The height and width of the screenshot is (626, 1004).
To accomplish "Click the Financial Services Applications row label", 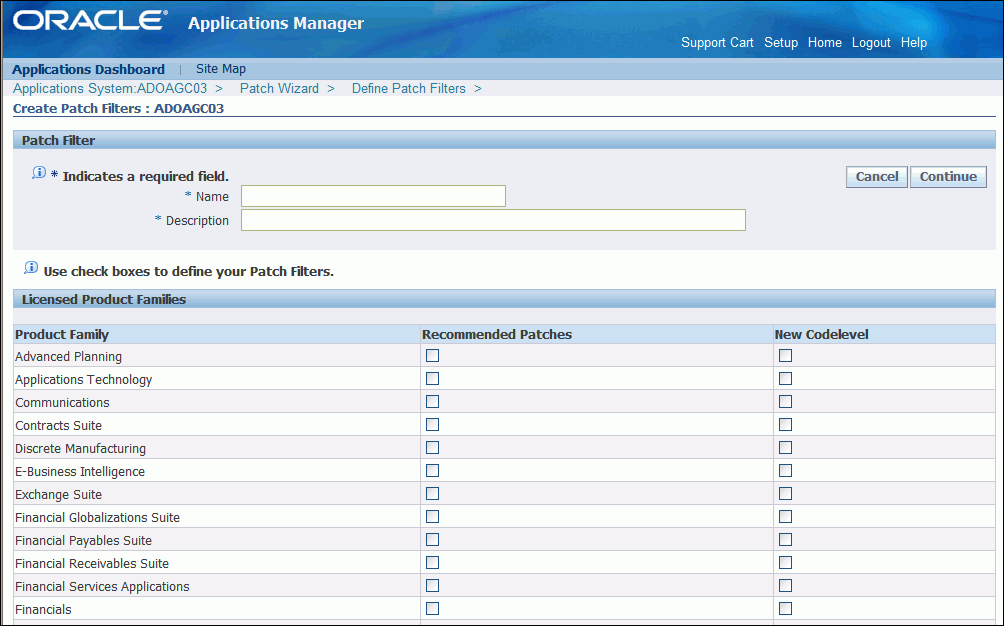I will tap(102, 587).
